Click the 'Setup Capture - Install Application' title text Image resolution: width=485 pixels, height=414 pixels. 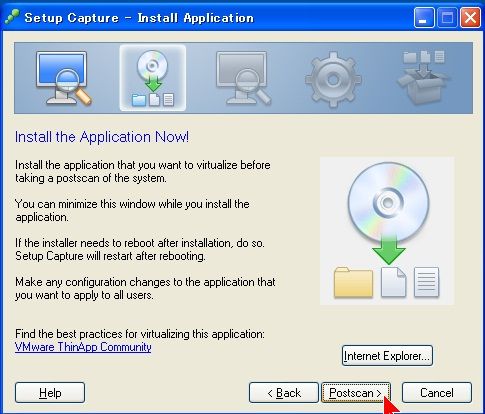(x=139, y=18)
